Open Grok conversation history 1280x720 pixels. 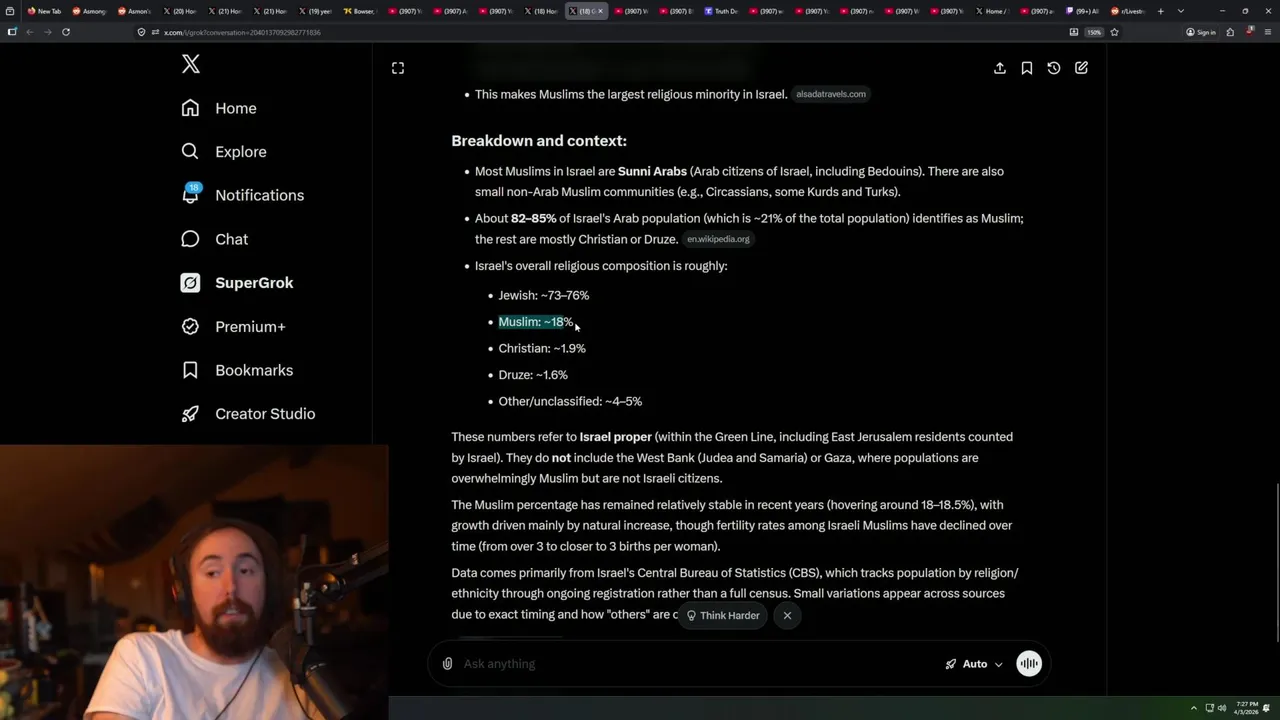tap(1054, 68)
